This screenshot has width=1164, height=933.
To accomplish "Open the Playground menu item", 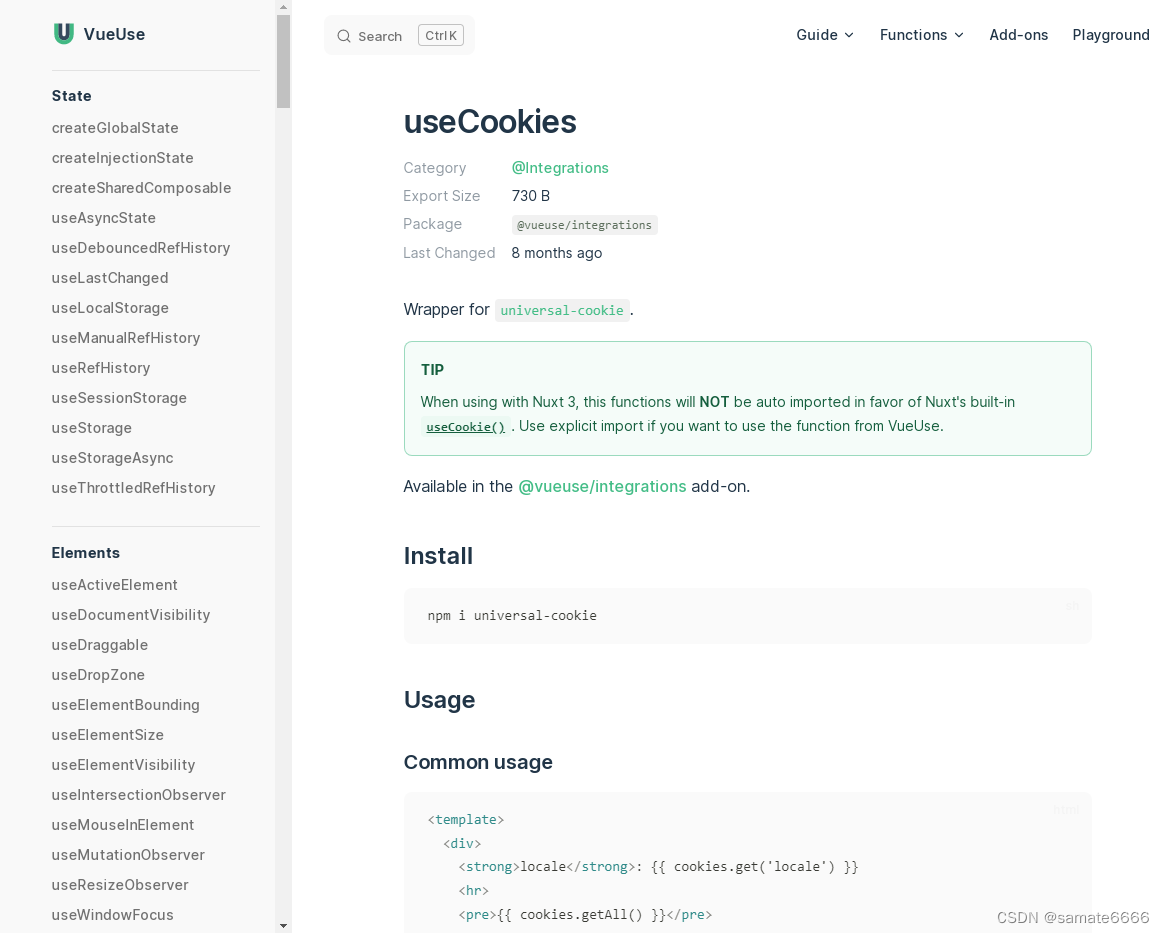I will click(1110, 34).
